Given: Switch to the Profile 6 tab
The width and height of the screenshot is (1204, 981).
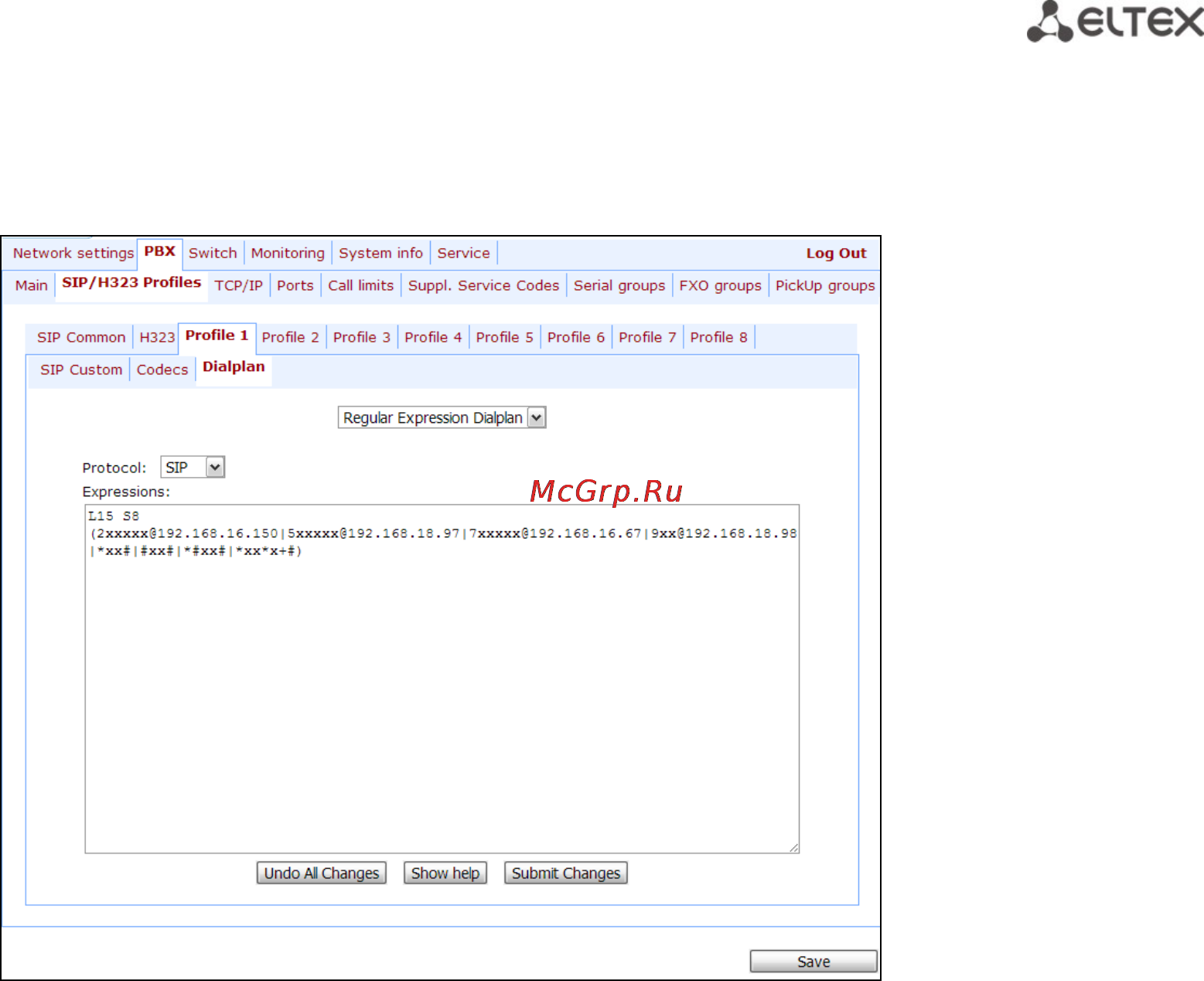Looking at the screenshot, I should [x=576, y=337].
